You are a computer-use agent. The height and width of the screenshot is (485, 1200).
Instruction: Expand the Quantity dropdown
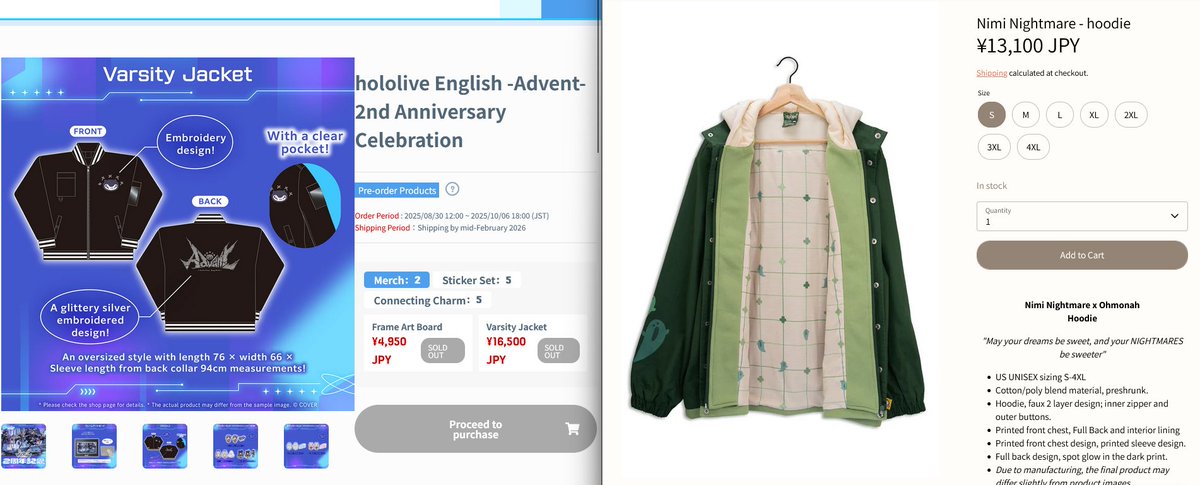point(1082,216)
